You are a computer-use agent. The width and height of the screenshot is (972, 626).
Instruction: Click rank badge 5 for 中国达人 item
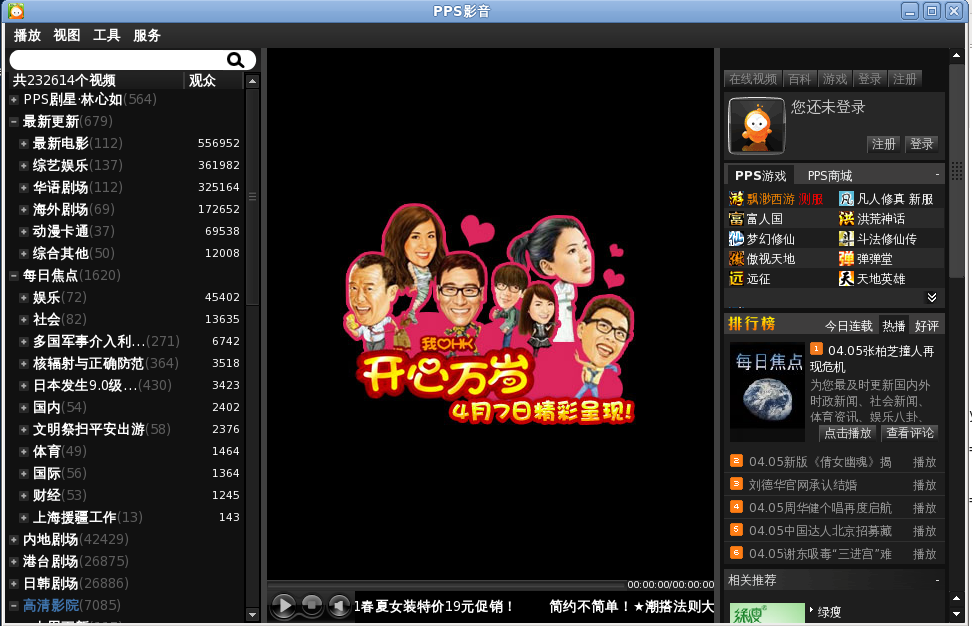click(736, 529)
